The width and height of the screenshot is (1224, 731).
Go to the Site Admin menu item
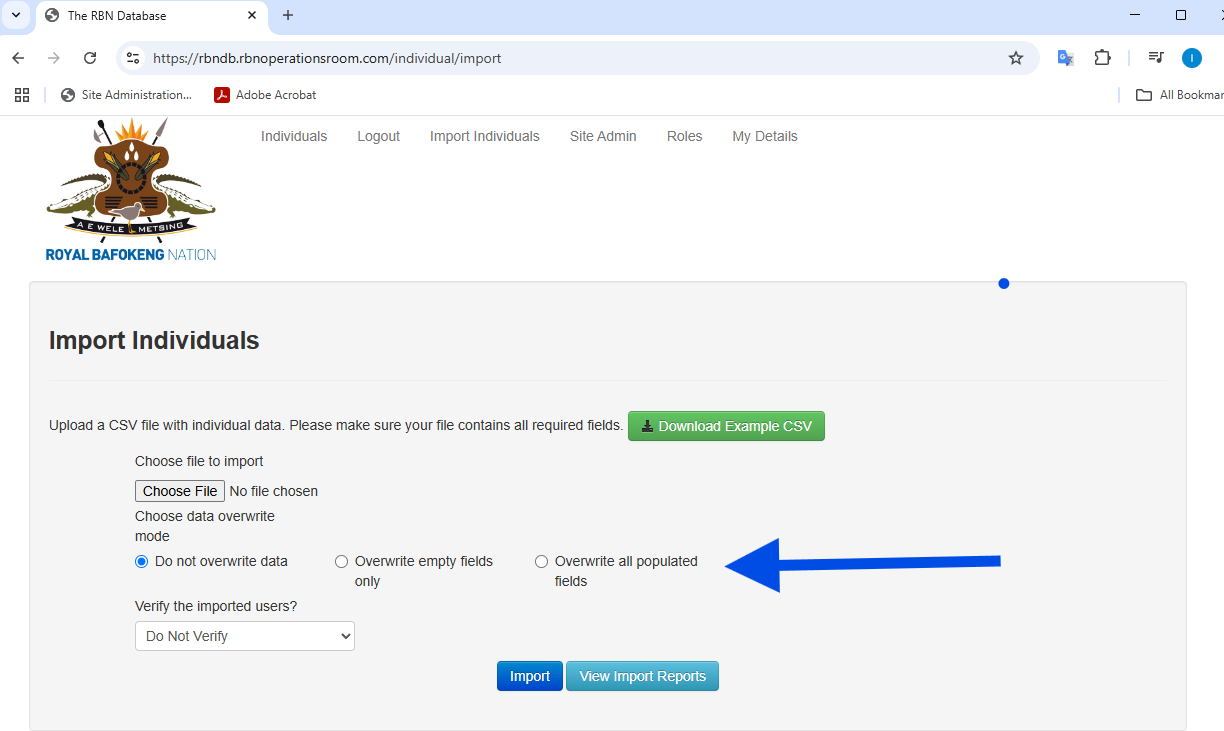[603, 136]
